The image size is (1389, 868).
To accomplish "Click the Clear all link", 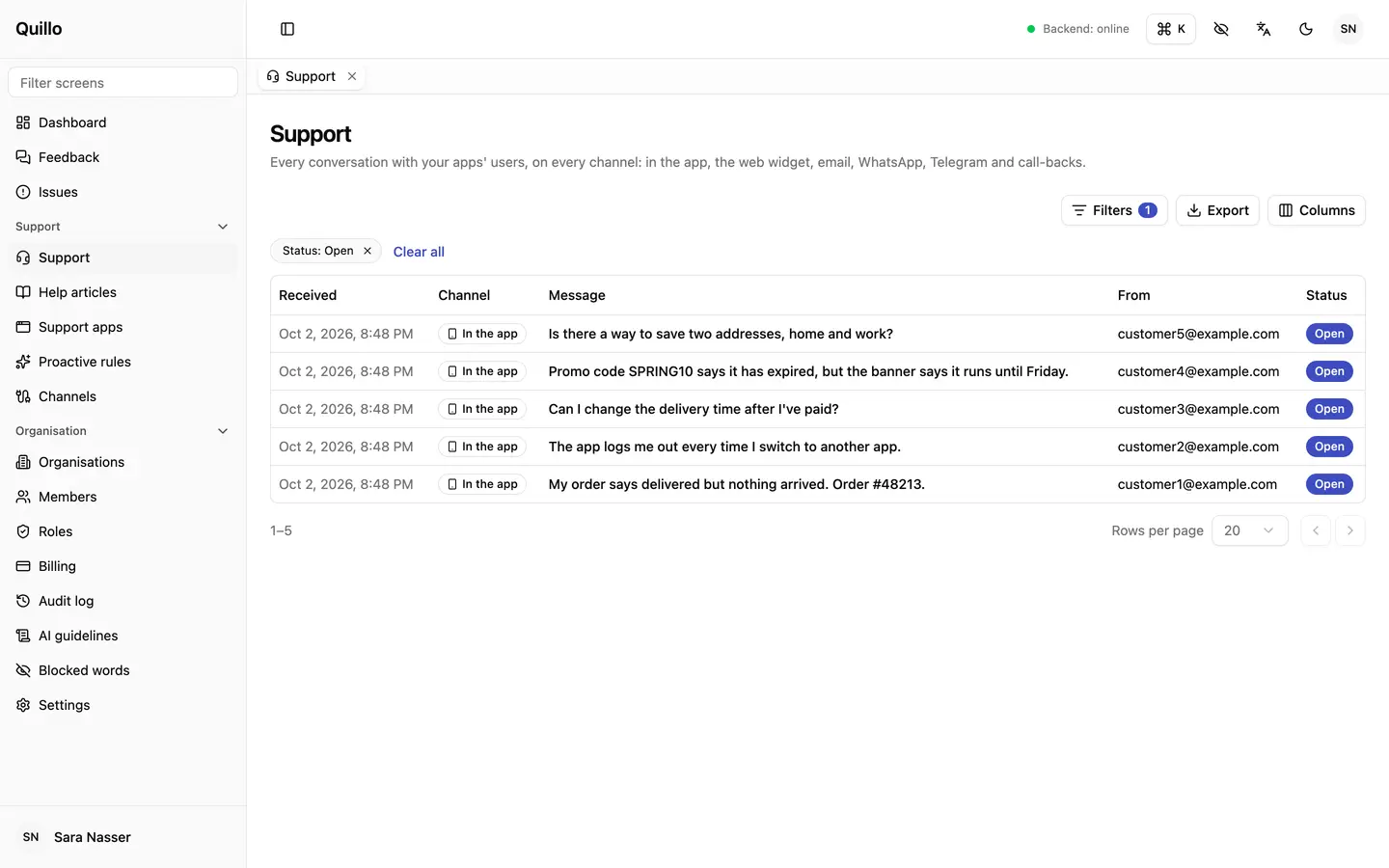I will (x=419, y=252).
